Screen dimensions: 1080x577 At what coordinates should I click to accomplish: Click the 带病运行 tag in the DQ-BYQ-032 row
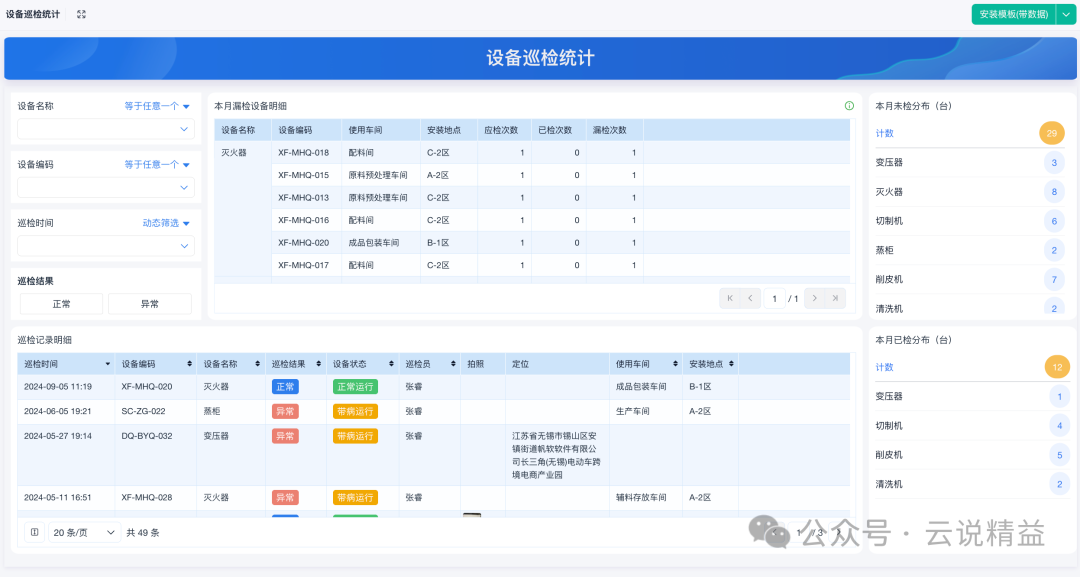pyautogui.click(x=355, y=436)
